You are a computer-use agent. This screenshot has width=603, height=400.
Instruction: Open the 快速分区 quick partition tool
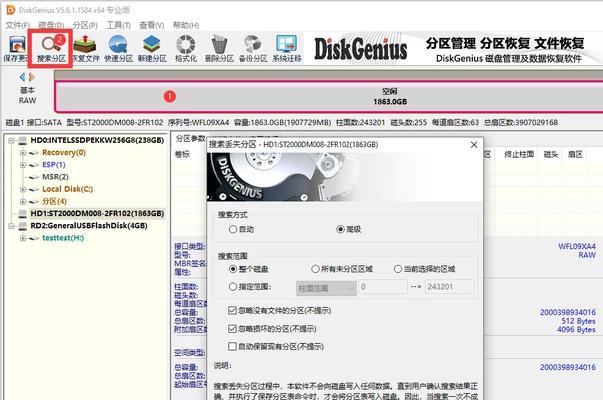[x=118, y=49]
